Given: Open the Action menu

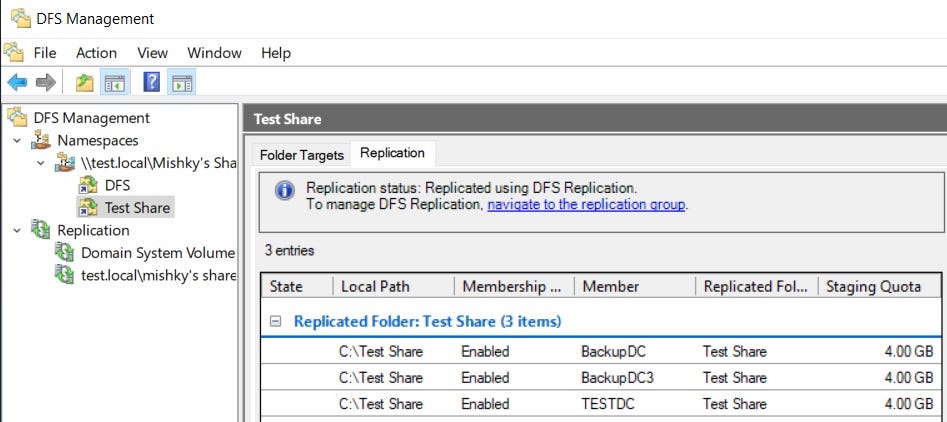Looking at the screenshot, I should click(x=96, y=53).
